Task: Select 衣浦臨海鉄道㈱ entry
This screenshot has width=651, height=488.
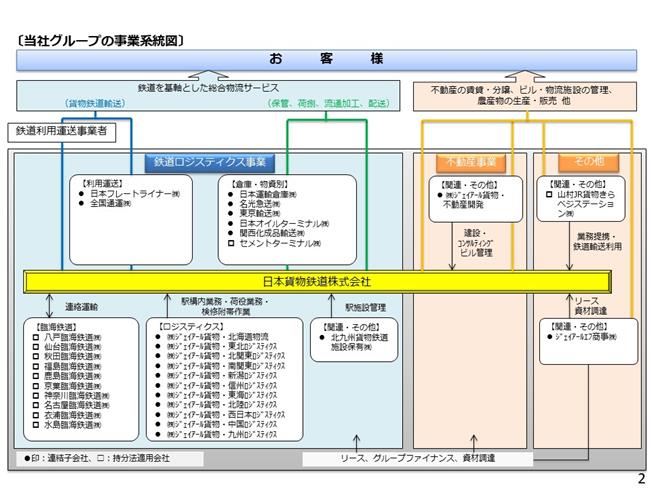Action: (67, 415)
